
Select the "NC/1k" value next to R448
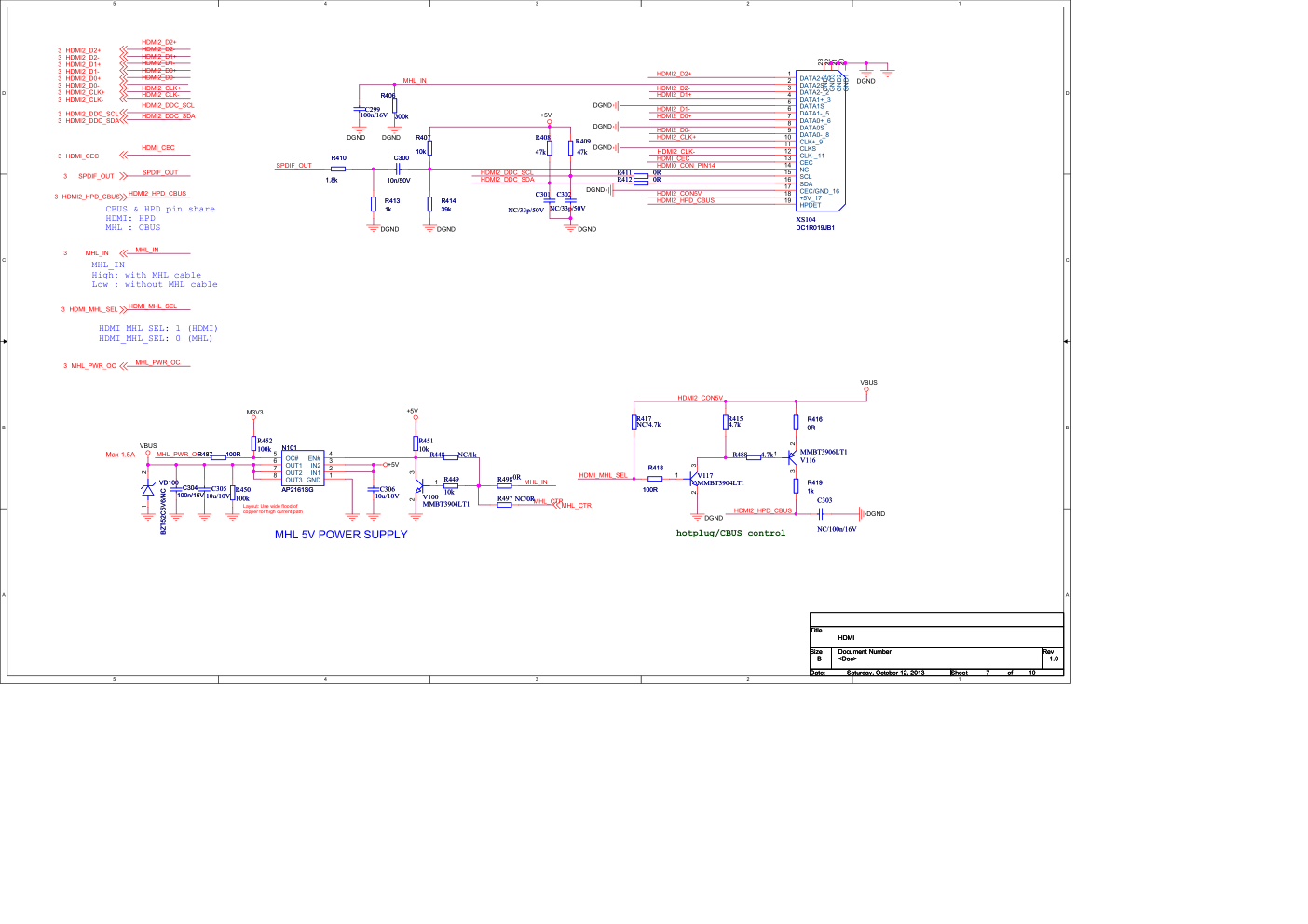pyautogui.click(x=468, y=455)
